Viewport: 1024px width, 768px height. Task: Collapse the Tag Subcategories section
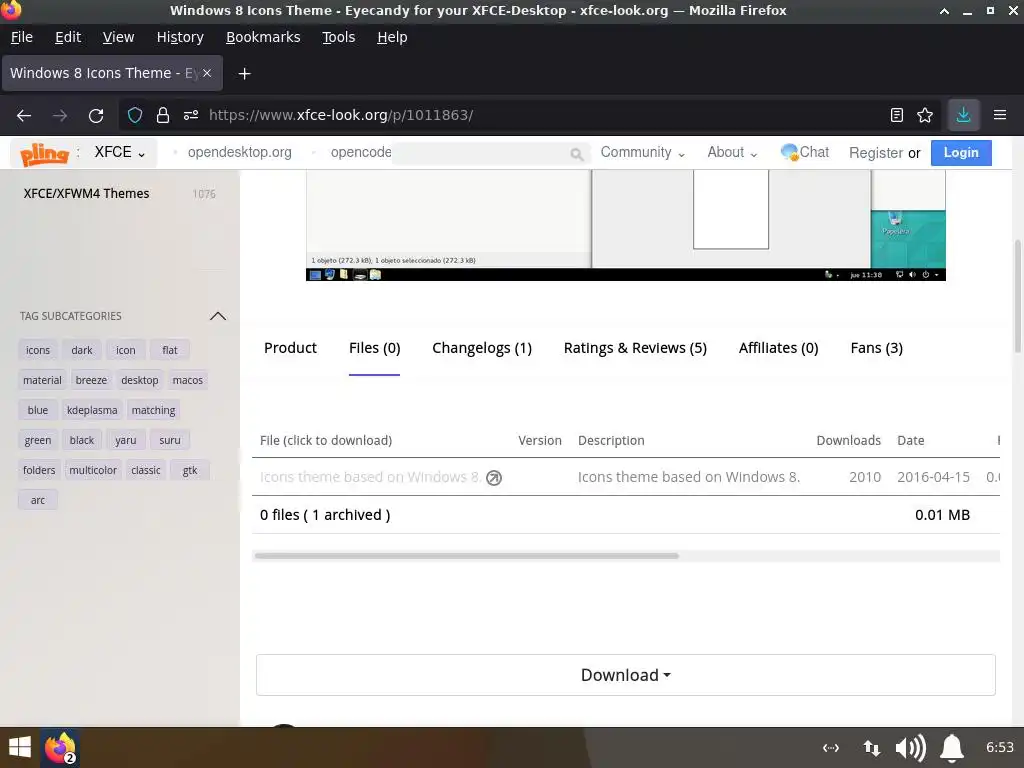(x=218, y=316)
